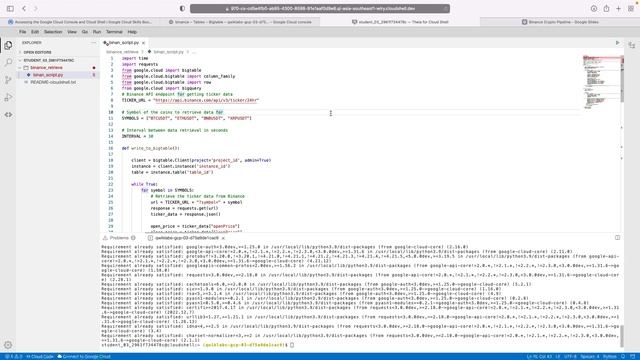Change UTF-8 encoding in status bar
The height and width of the screenshot is (360, 640).
(x=570, y=356)
